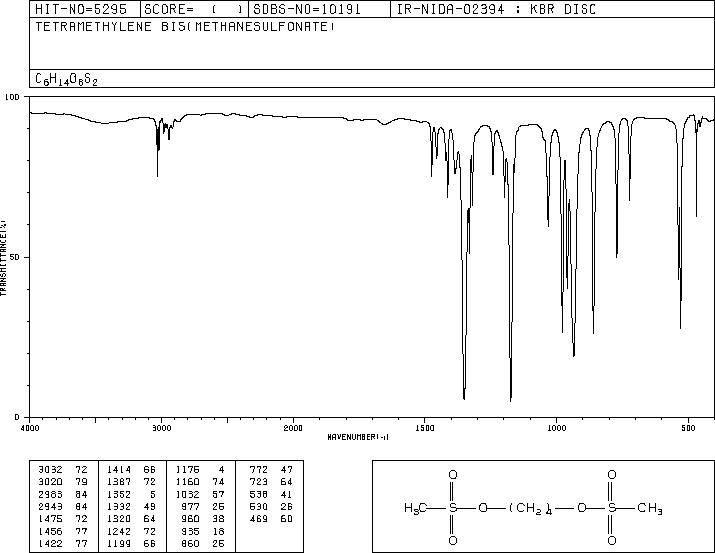Image resolution: width=715 pixels, height=553 pixels.
Task: Click the 2000 wavenumber axis label
Action: tap(293, 428)
